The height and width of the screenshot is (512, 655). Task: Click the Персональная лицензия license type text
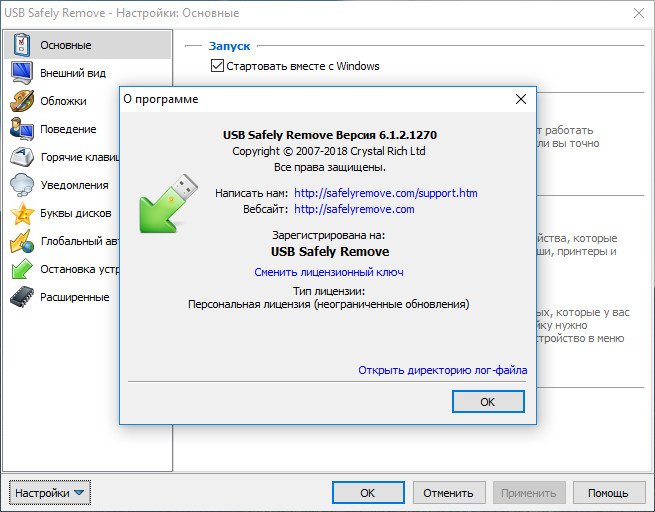329,304
